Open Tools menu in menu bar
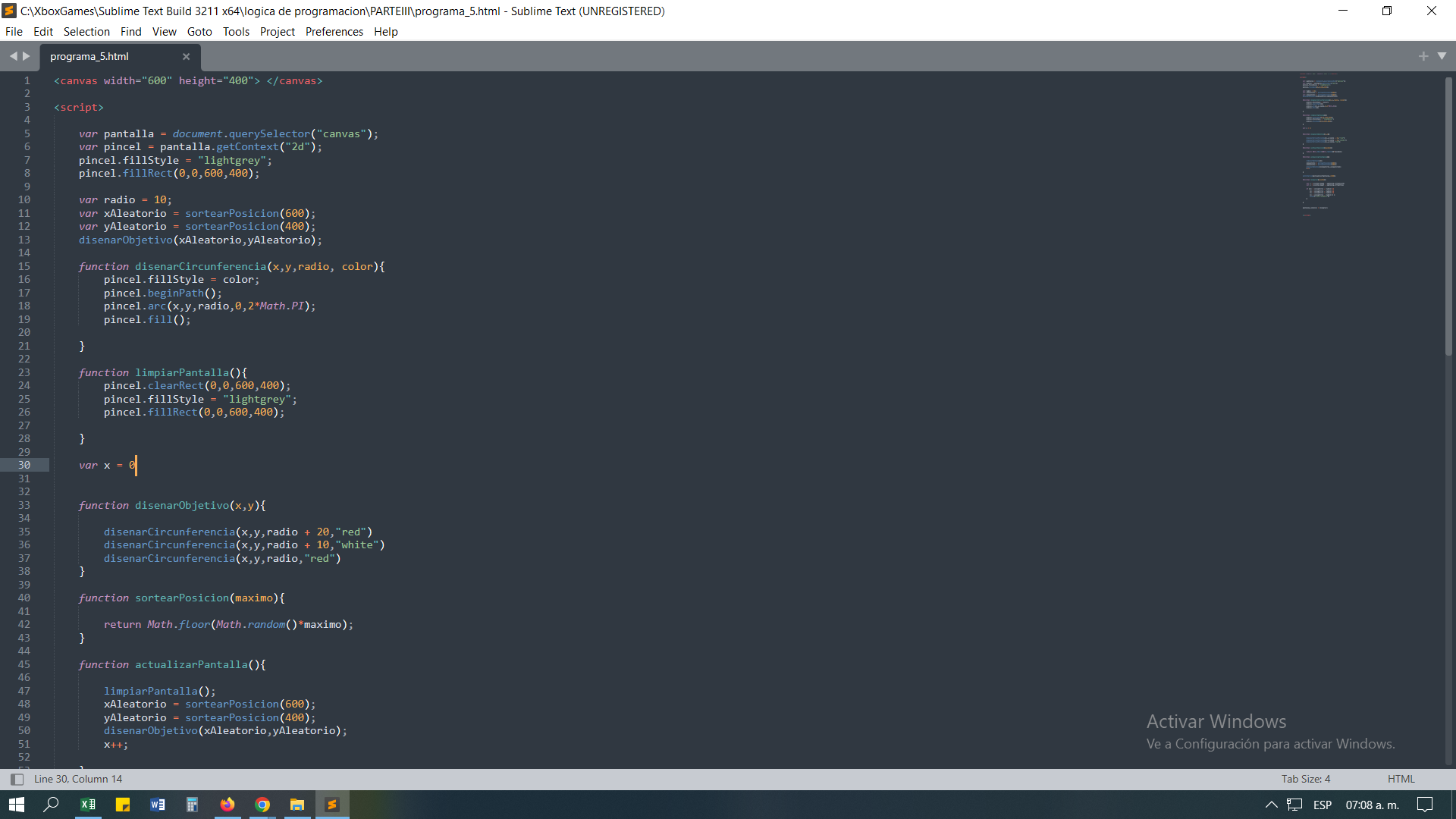This screenshot has height=819, width=1456. click(x=235, y=31)
